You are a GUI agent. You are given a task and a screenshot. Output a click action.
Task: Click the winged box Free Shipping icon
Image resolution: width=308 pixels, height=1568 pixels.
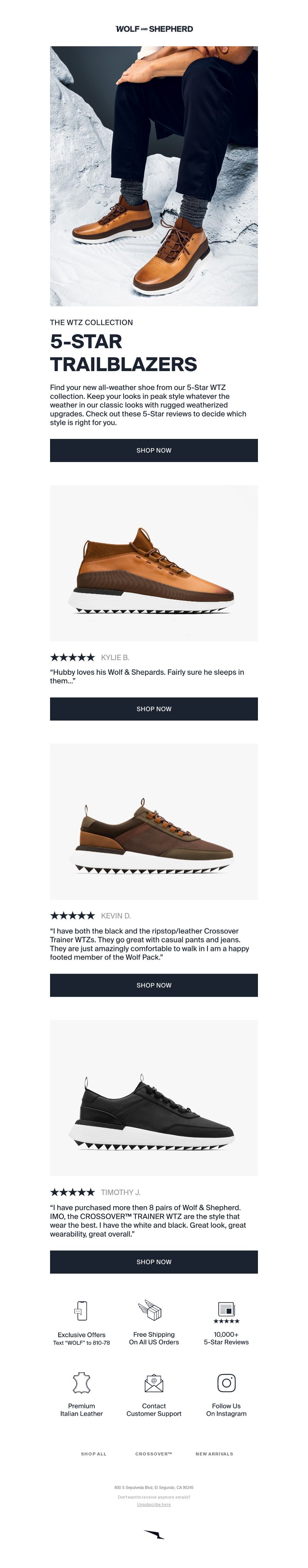click(151, 1310)
